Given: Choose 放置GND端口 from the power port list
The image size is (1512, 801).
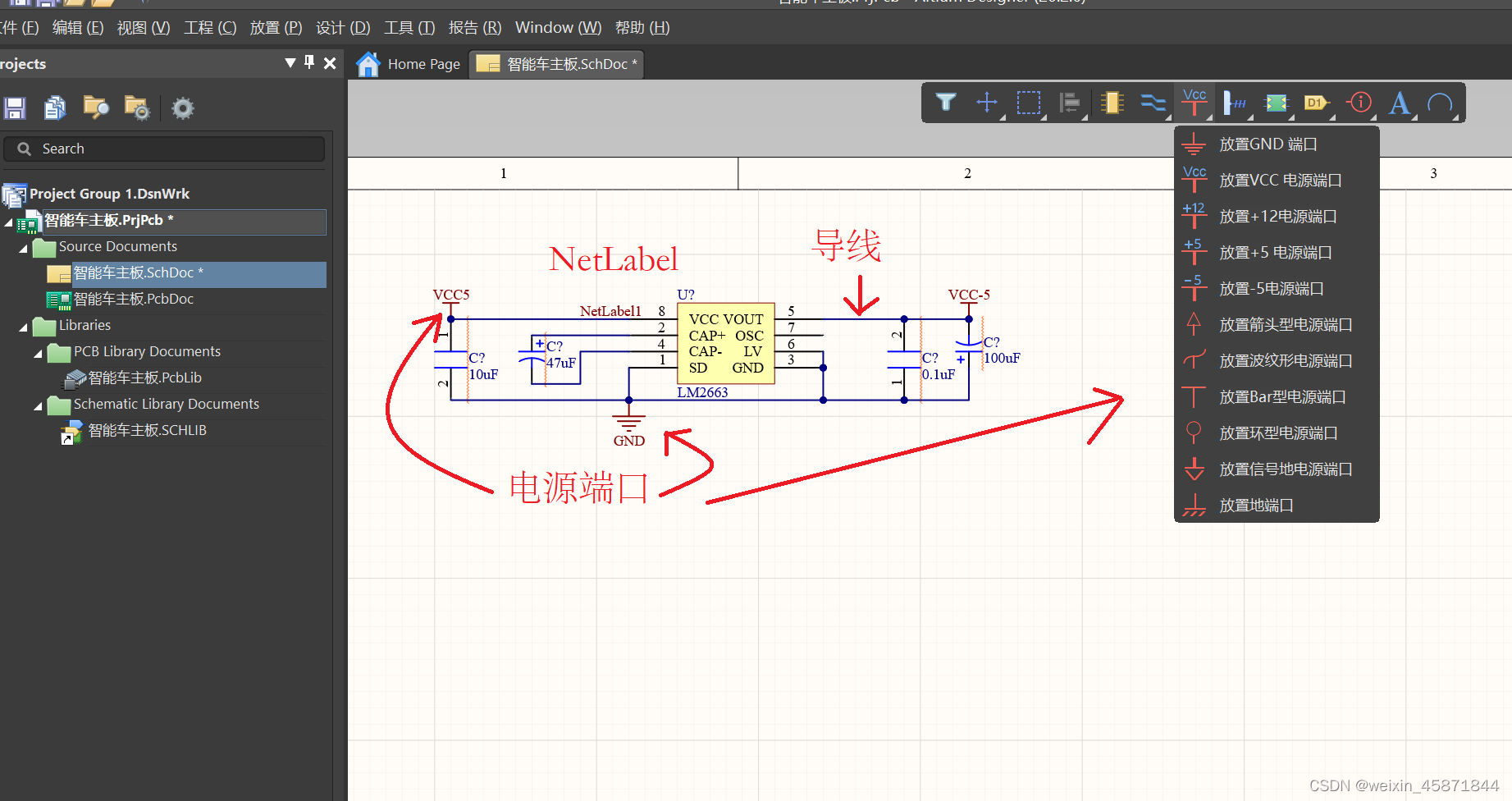Looking at the screenshot, I should coord(1267,144).
